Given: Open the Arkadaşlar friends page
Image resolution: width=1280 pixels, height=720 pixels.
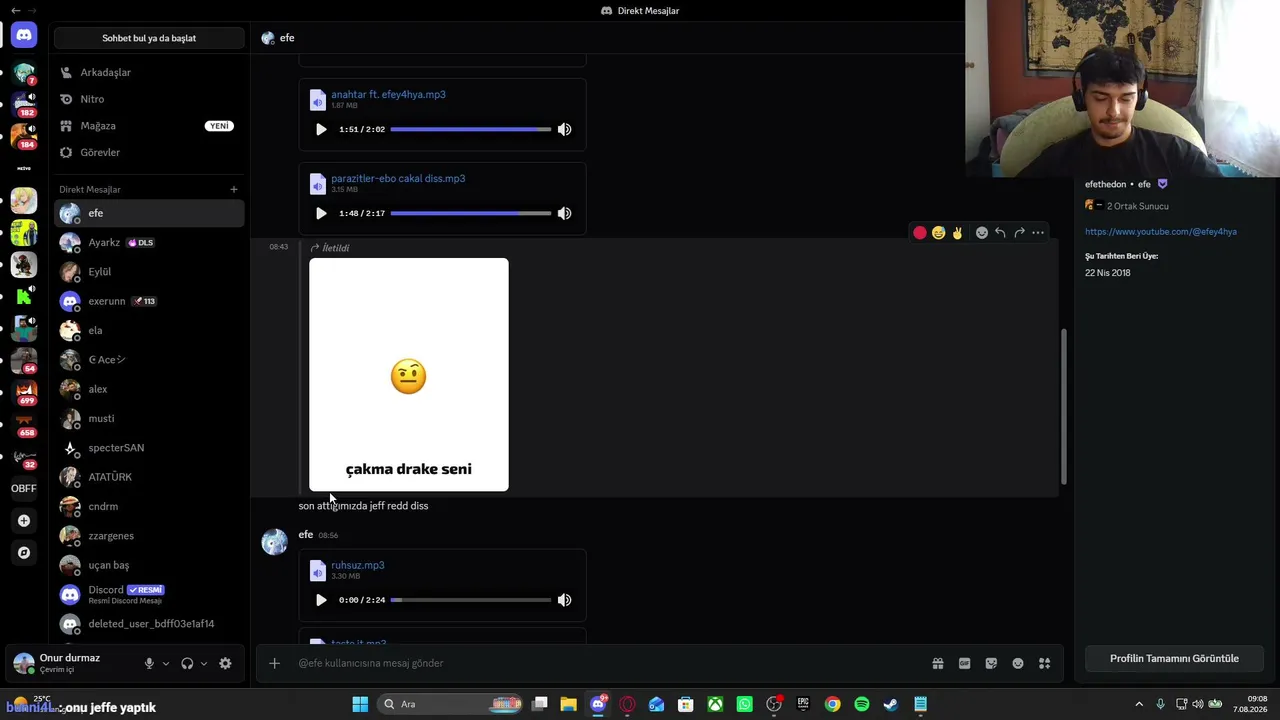Looking at the screenshot, I should point(149,73).
